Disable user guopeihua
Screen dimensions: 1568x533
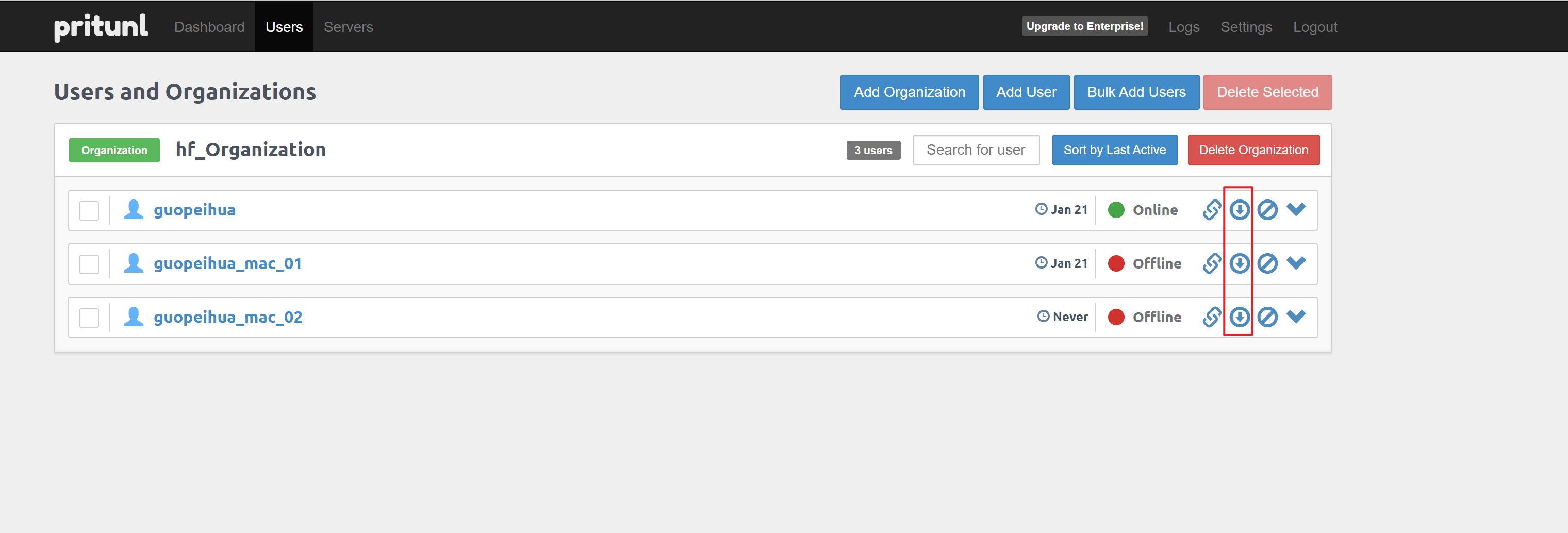(1267, 210)
